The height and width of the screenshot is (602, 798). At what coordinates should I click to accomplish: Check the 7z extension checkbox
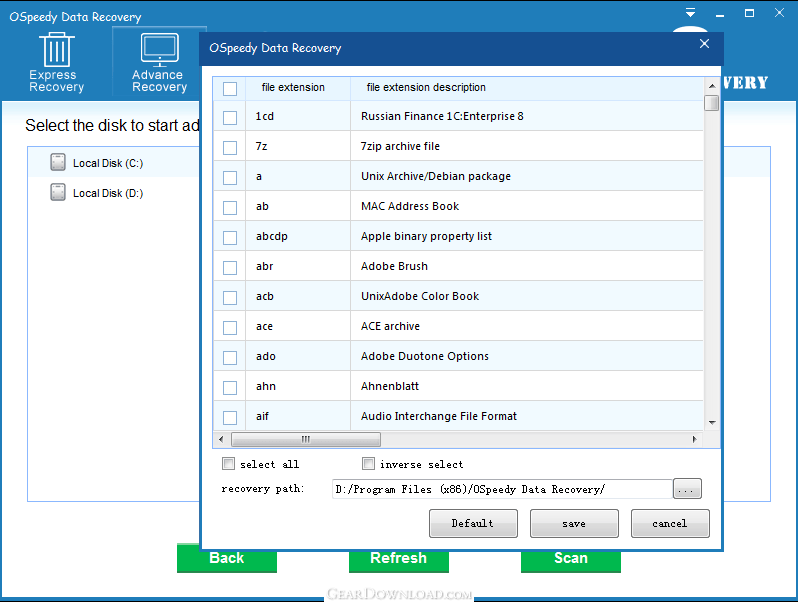pos(230,148)
